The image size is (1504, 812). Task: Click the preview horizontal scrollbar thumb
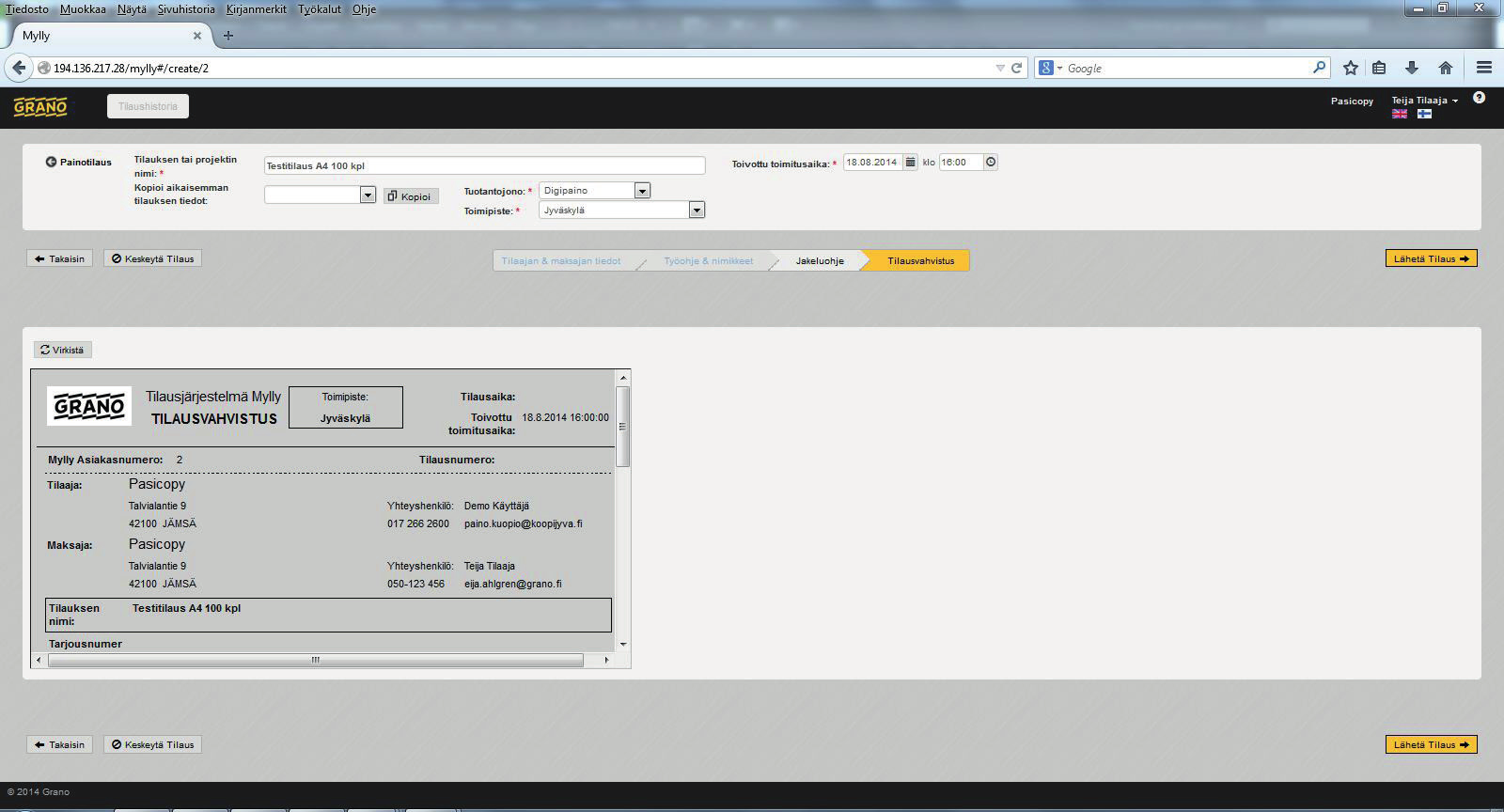(316, 660)
